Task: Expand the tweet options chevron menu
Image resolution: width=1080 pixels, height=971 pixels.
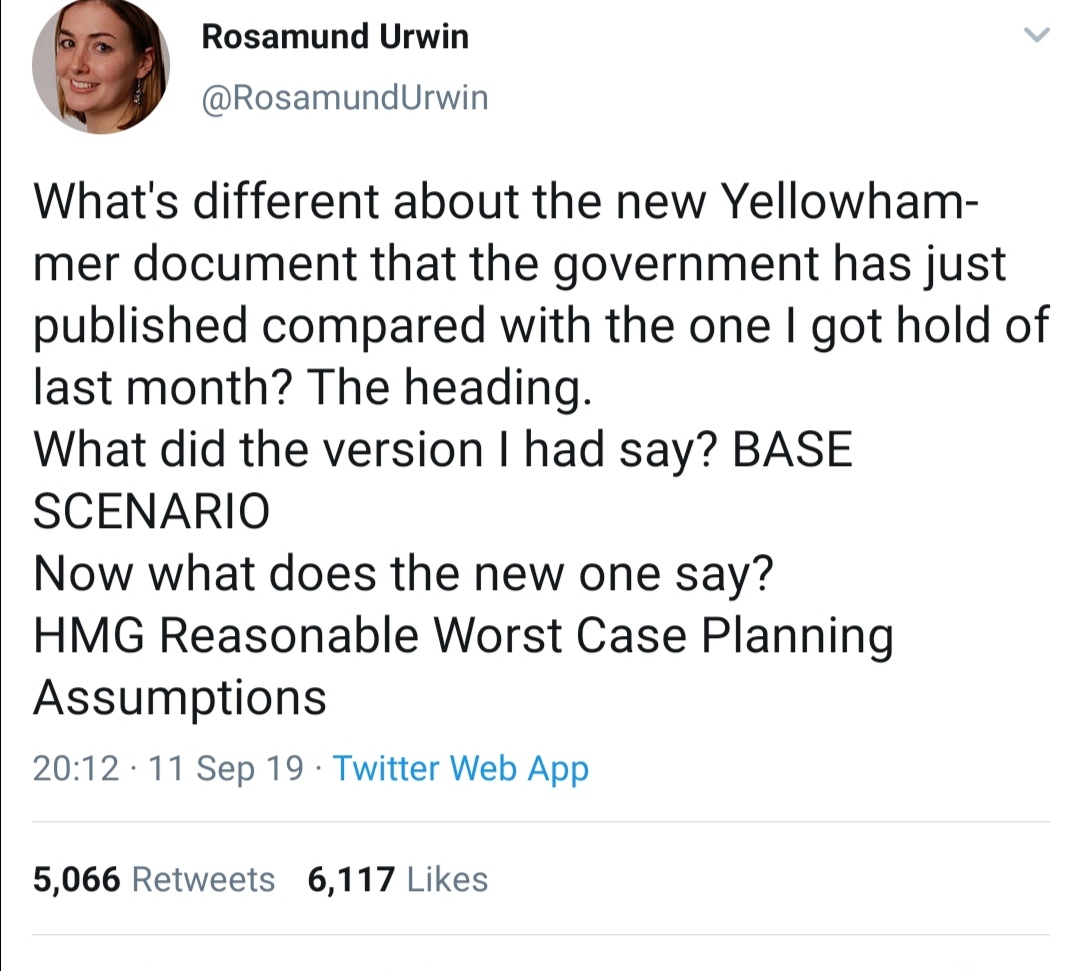Action: [1036, 34]
